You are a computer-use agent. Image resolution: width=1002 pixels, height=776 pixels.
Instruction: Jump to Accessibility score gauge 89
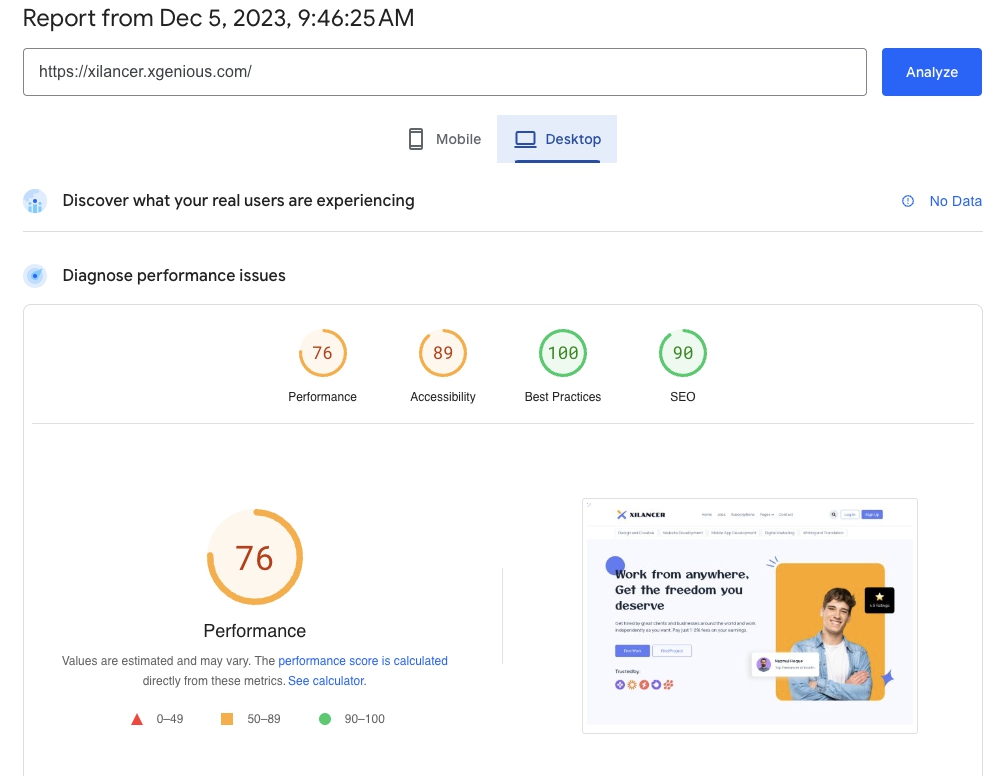tap(443, 353)
